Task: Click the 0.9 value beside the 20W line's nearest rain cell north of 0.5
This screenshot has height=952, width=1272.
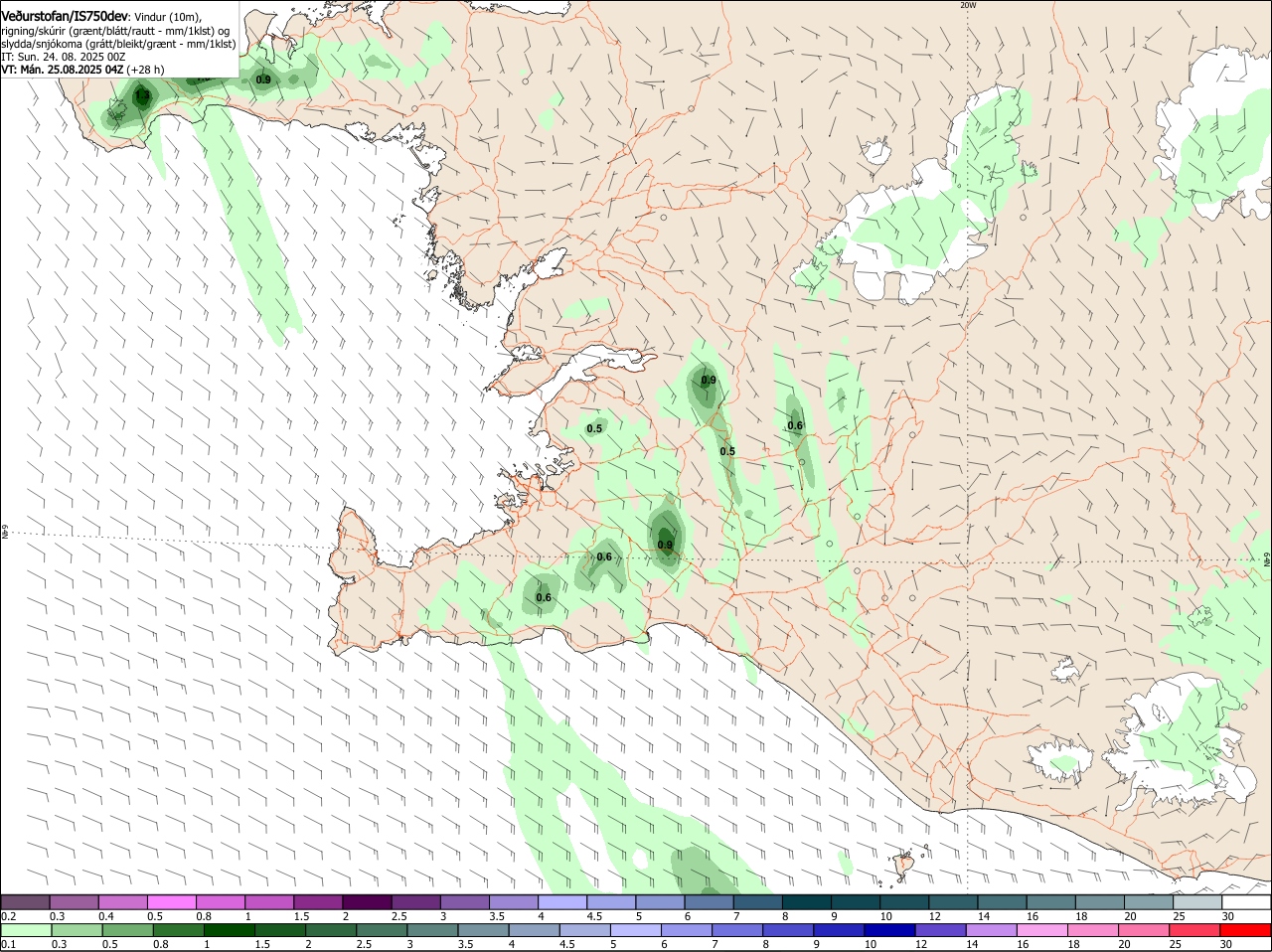Action: click(709, 380)
